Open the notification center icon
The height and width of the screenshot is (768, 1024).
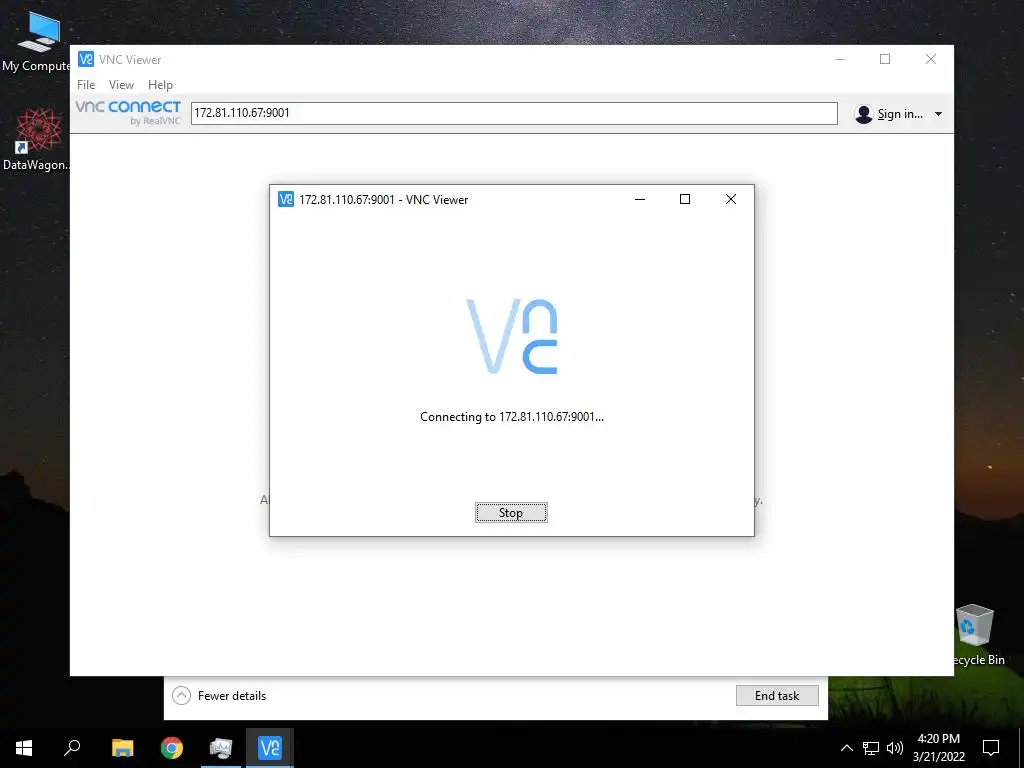pyautogui.click(x=991, y=748)
